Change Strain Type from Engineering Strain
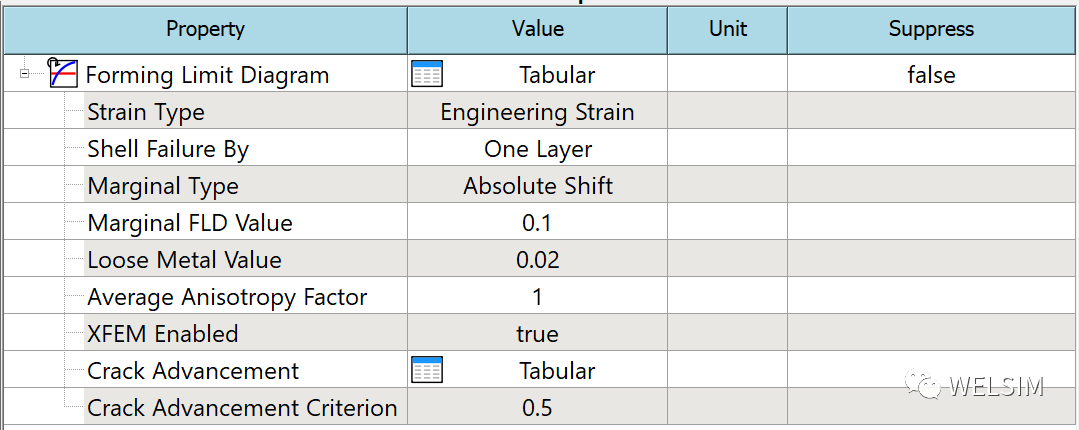 [537, 111]
